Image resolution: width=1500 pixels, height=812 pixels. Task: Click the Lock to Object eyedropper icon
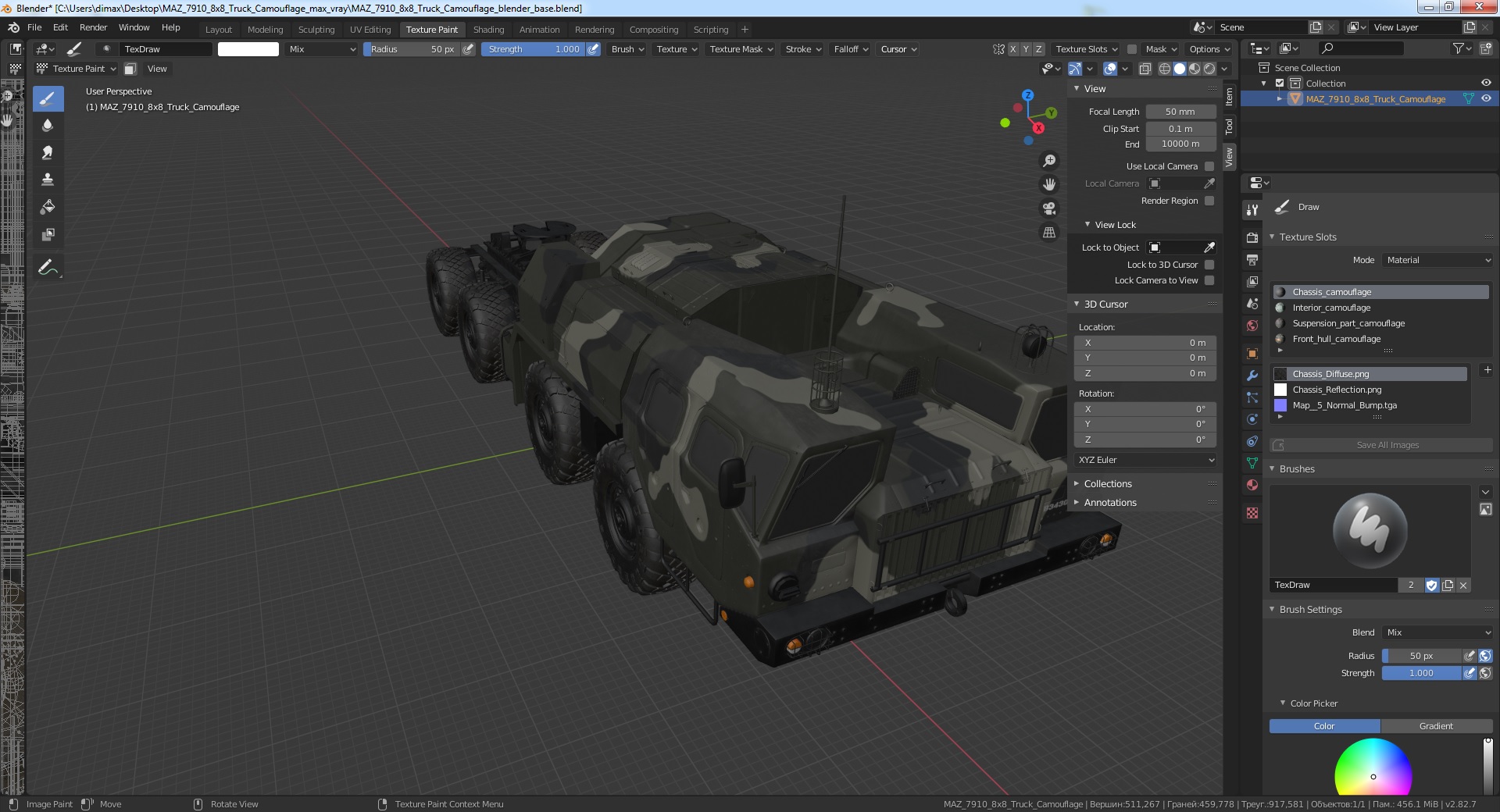tap(1209, 248)
